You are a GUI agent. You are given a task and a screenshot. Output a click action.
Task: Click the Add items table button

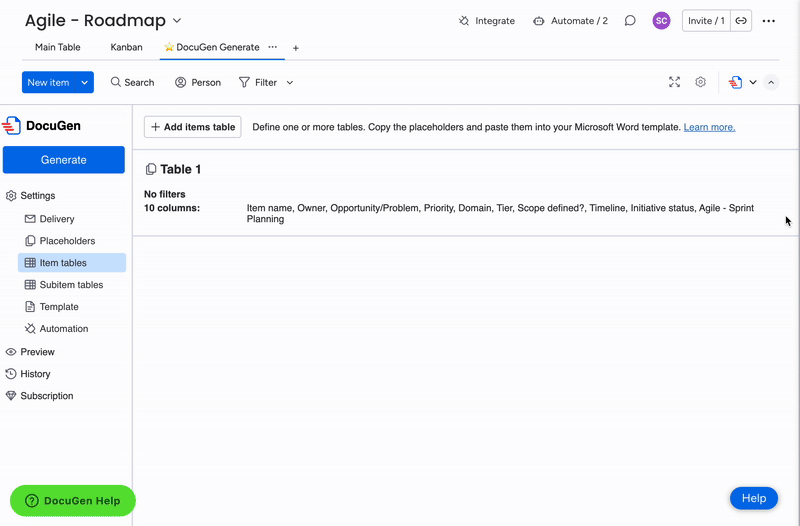click(x=193, y=127)
